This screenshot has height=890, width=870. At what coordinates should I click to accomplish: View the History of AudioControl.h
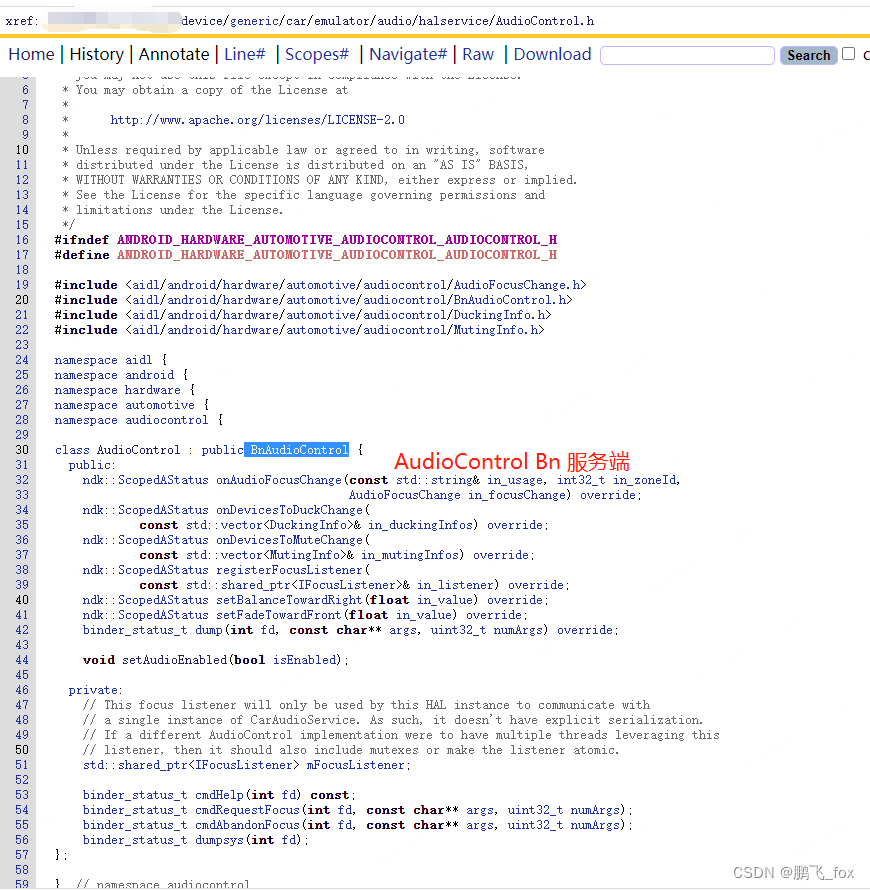click(96, 54)
